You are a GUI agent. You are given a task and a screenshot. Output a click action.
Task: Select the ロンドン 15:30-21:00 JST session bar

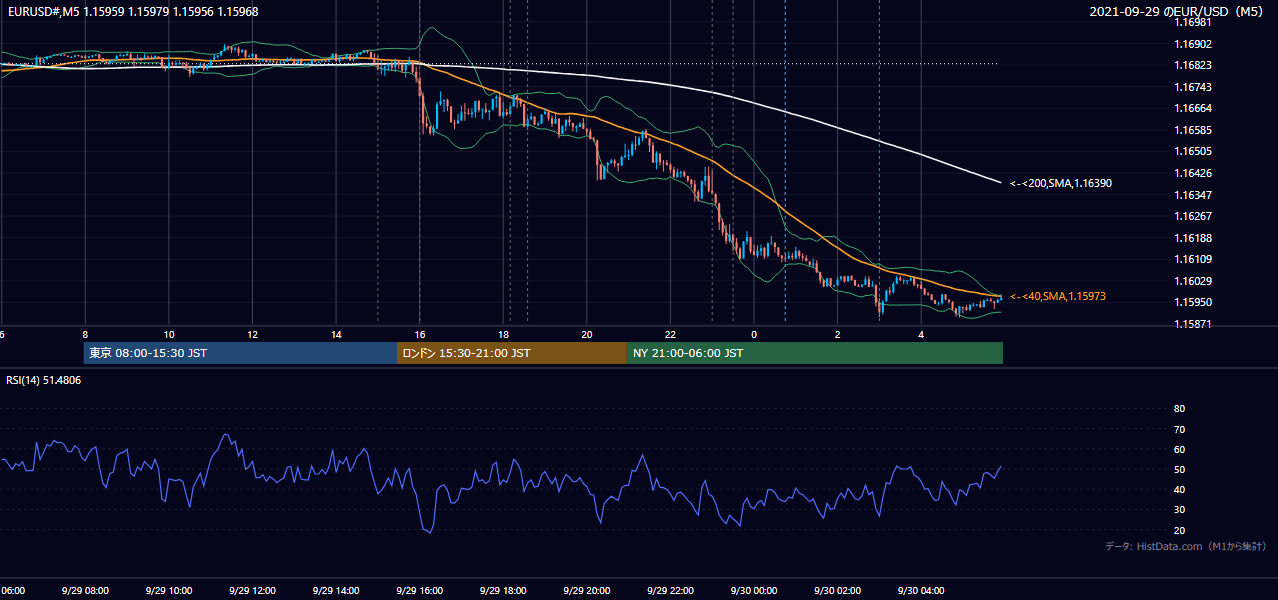(512, 353)
